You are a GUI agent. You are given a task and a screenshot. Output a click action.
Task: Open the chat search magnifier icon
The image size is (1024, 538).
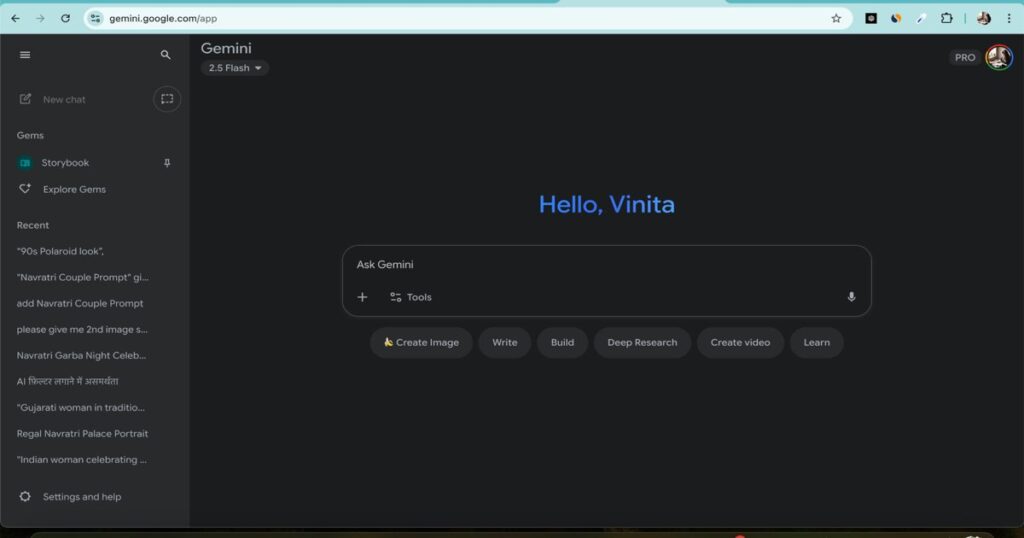pyautogui.click(x=165, y=55)
